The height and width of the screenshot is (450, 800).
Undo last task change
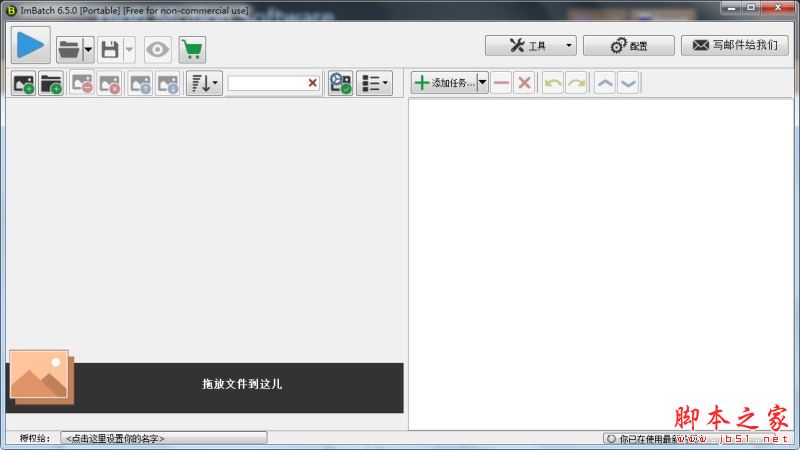click(x=553, y=83)
